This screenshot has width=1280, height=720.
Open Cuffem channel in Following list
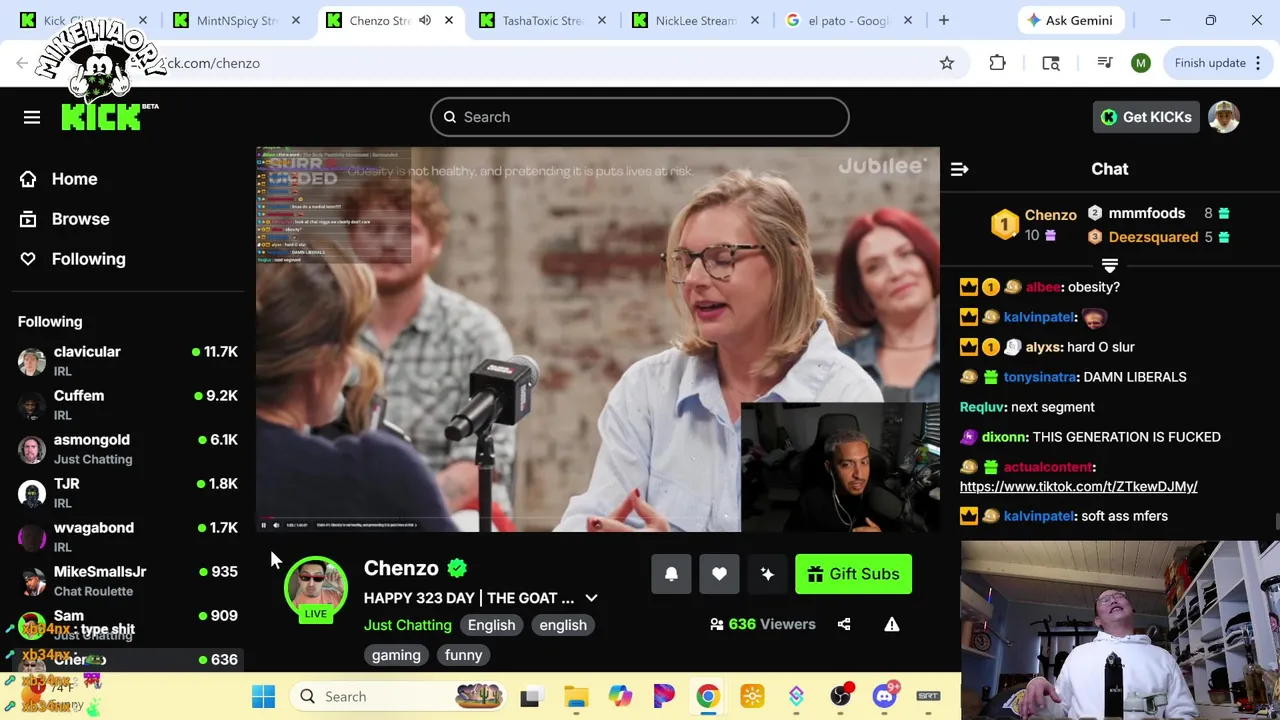(x=126, y=405)
